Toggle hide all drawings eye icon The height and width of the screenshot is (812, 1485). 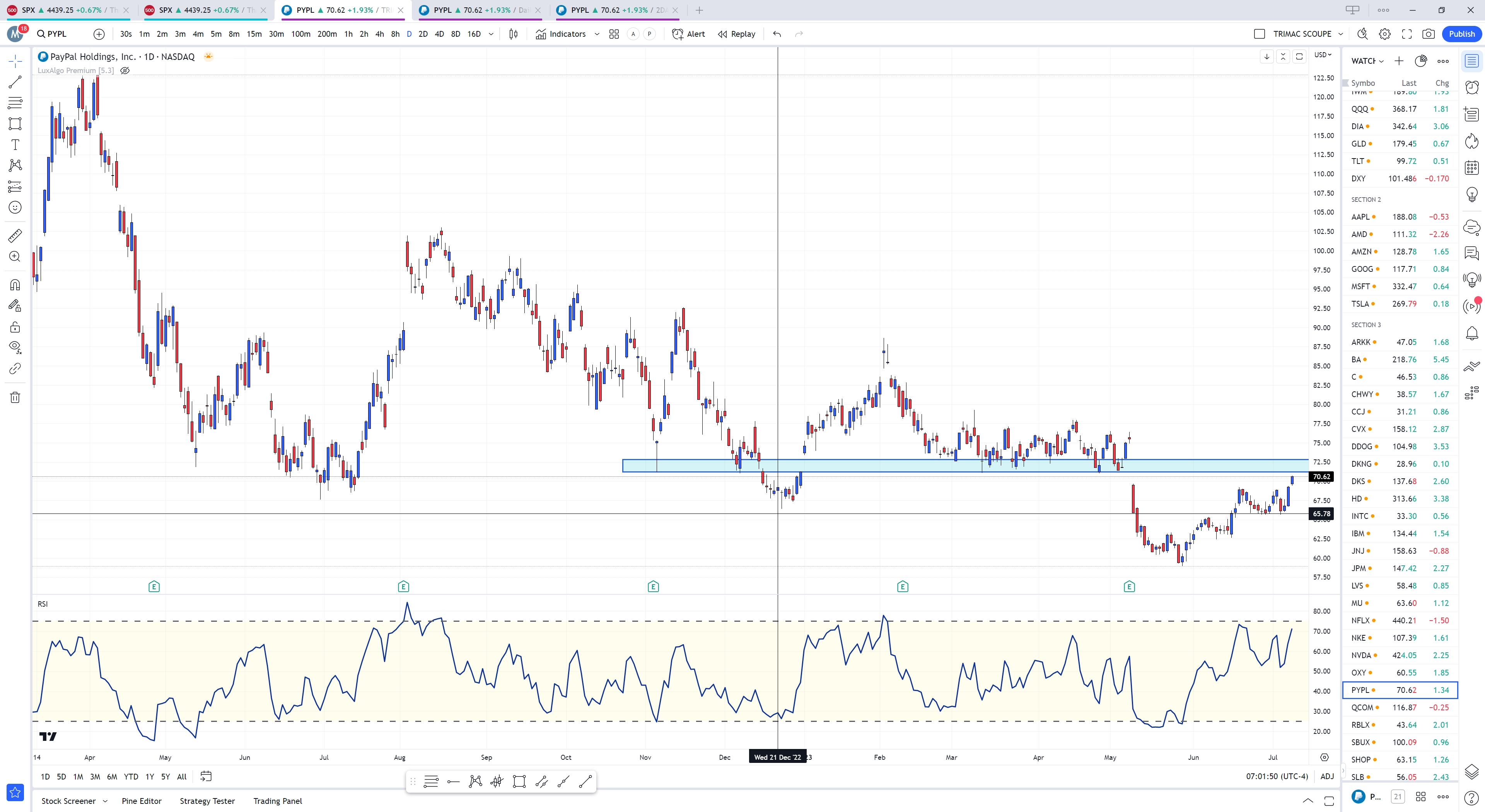click(x=15, y=348)
